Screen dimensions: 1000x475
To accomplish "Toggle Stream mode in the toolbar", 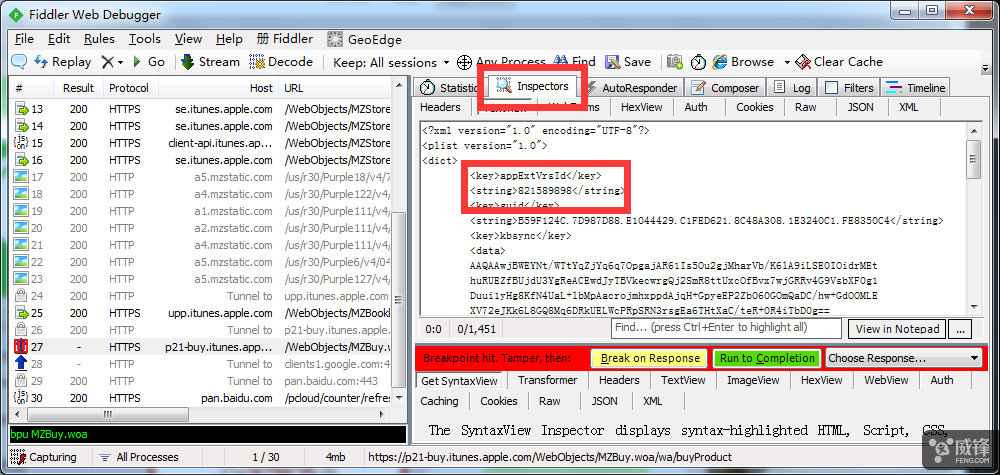I will pyautogui.click(x=211, y=62).
